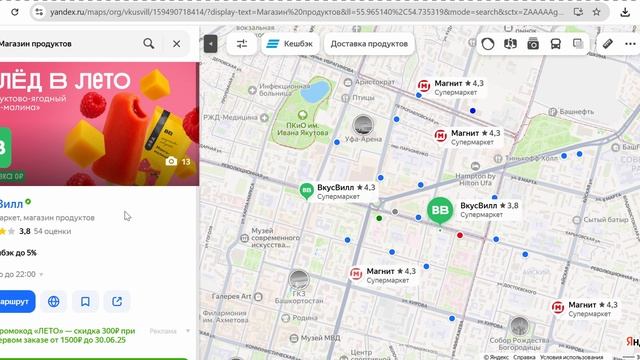Screen dimensions: 640x360
Task: Select ПКиО им. Ивана Якутова park label
Action: click(302, 129)
